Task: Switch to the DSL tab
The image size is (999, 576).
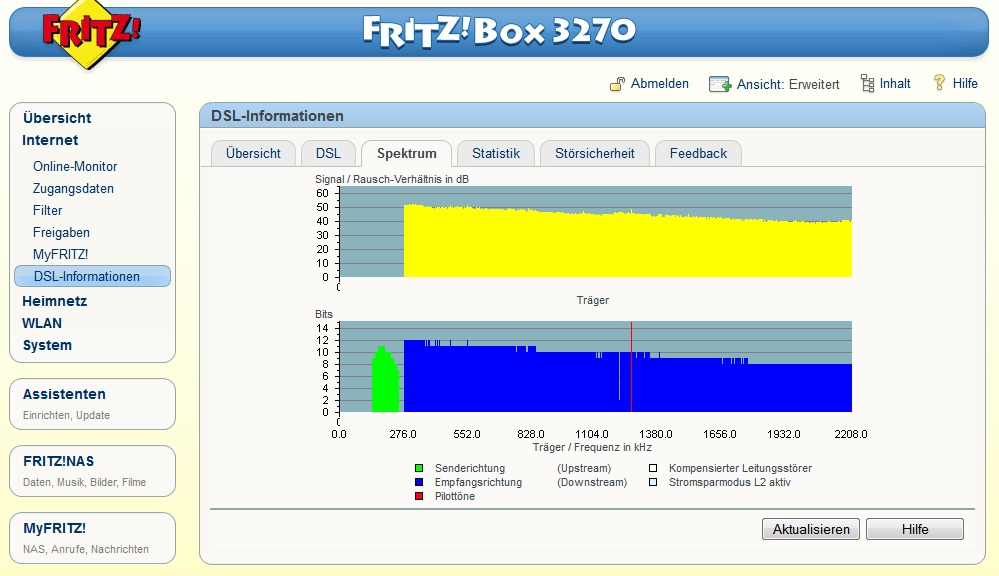Action: pyautogui.click(x=328, y=154)
